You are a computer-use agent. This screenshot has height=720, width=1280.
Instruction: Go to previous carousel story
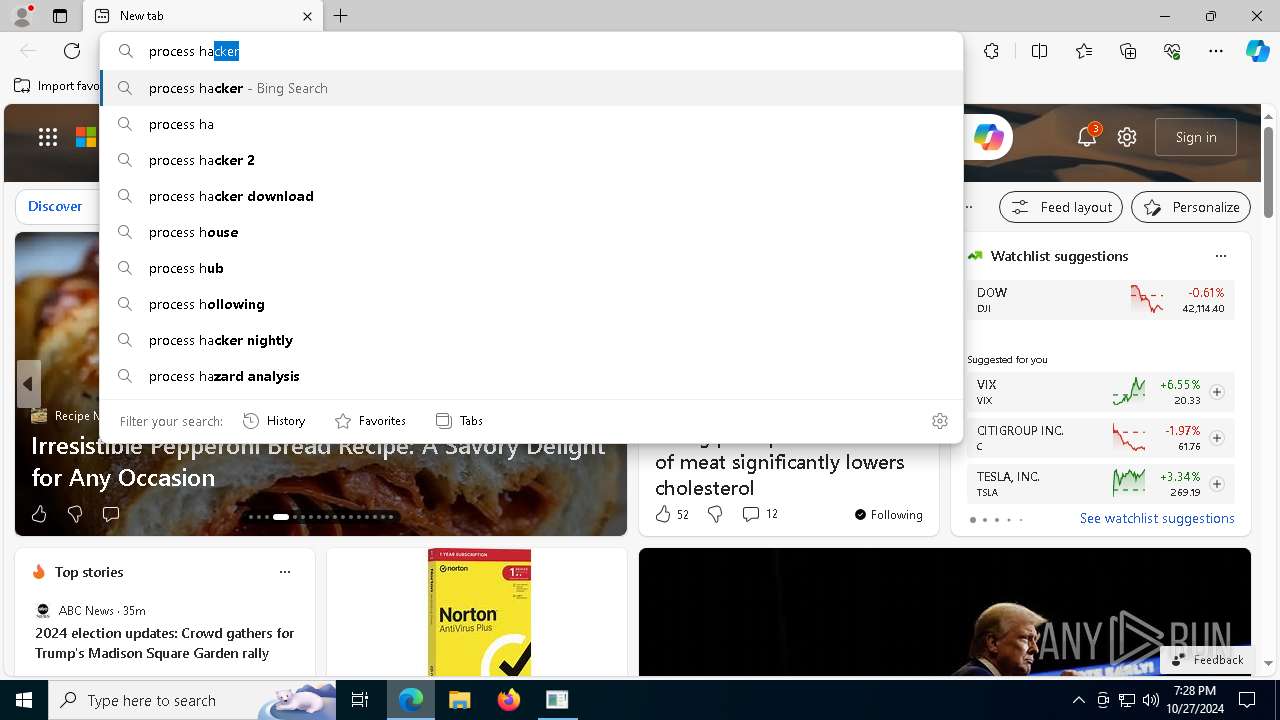28,384
